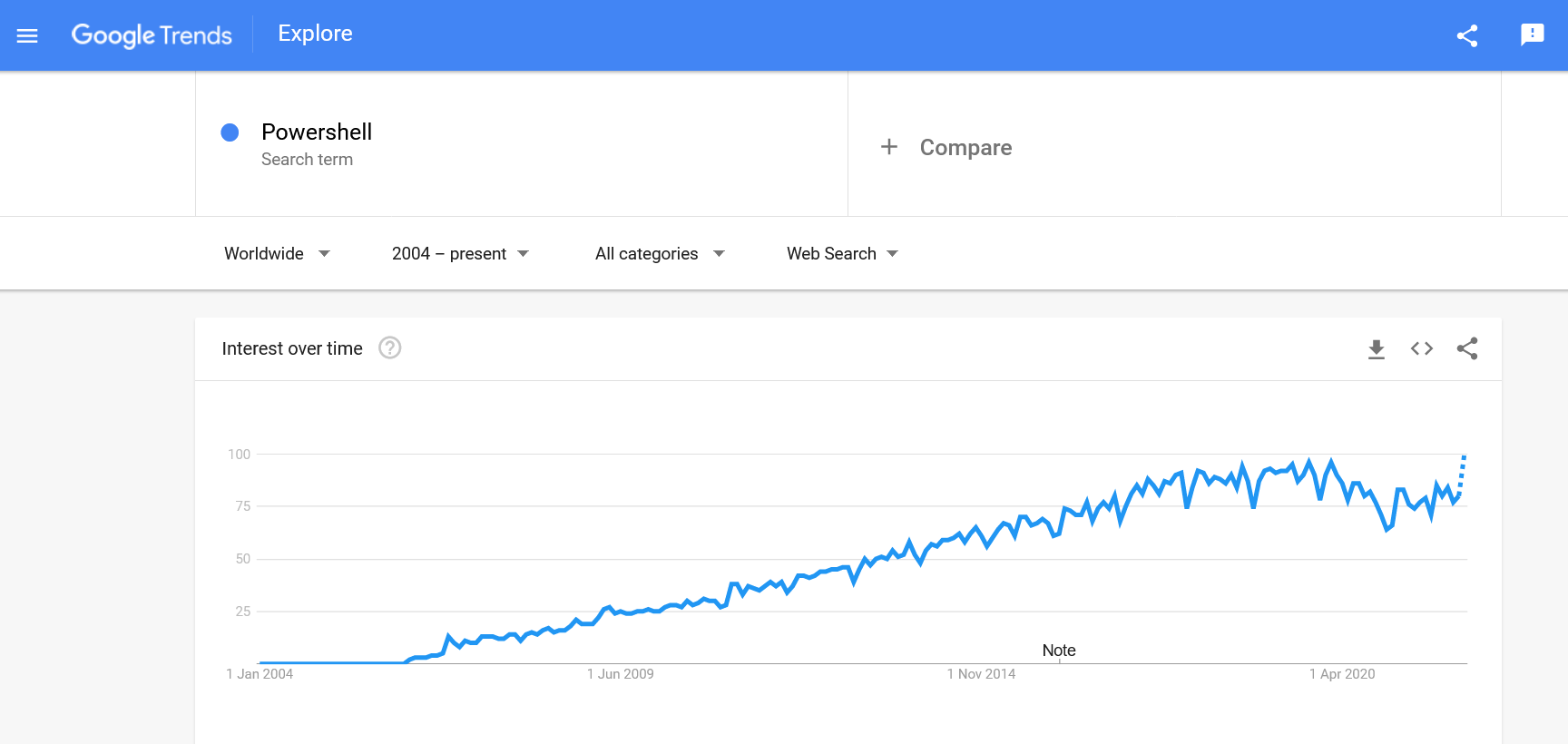Click the plus icon to add comparison
The image size is (1568, 744).
[889, 147]
